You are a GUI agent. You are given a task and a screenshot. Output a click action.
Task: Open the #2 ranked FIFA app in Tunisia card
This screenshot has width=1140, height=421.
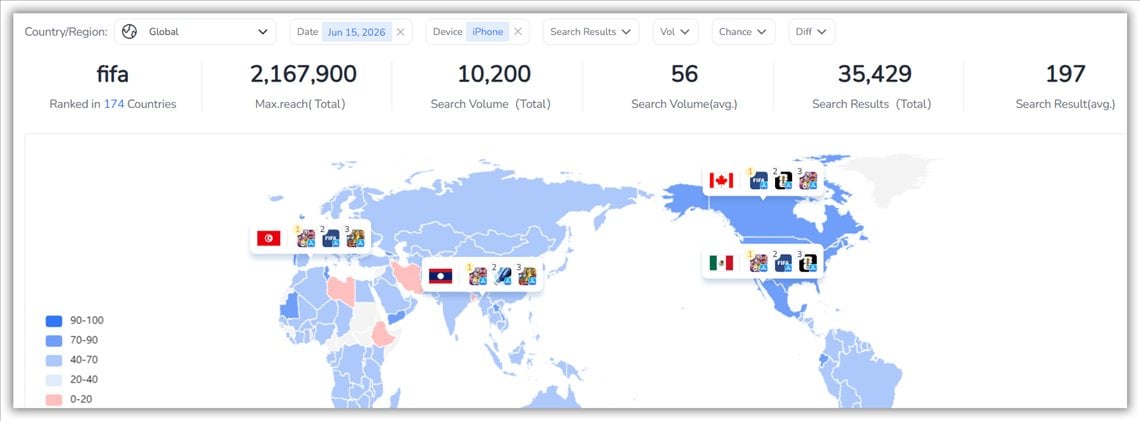click(331, 238)
